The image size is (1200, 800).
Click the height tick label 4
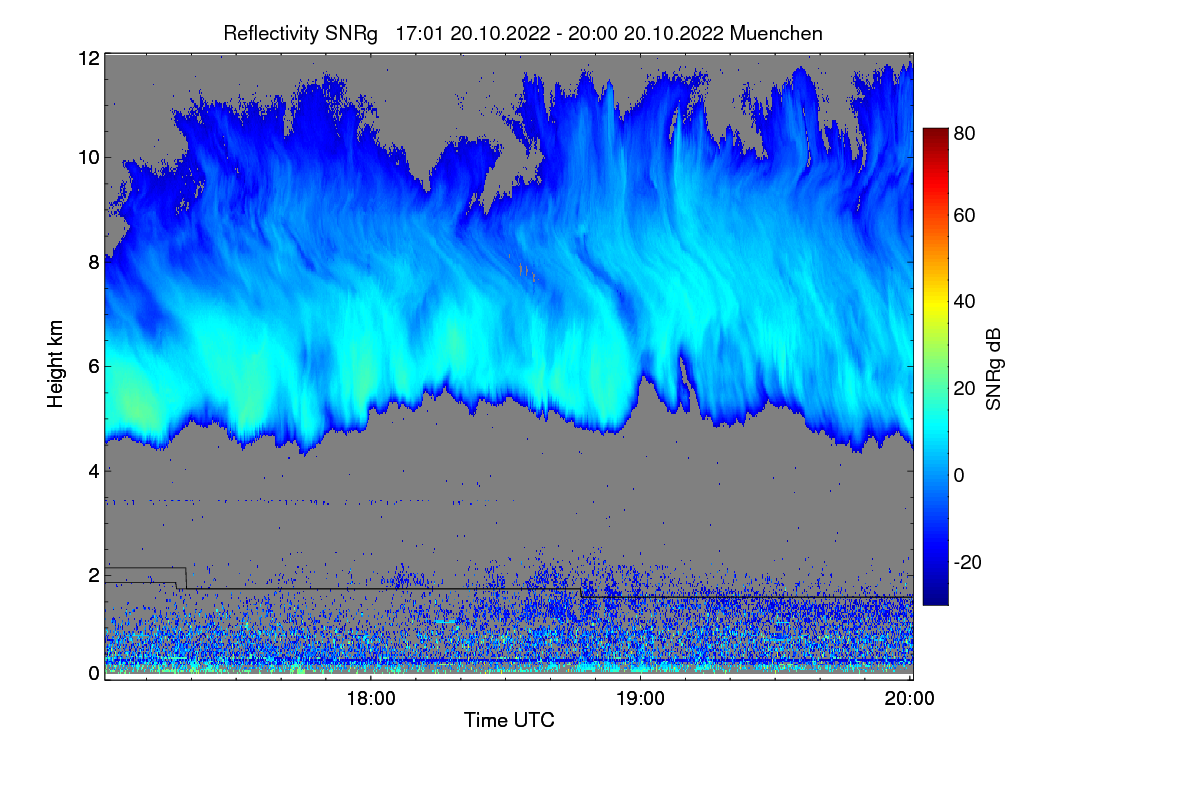click(x=94, y=470)
